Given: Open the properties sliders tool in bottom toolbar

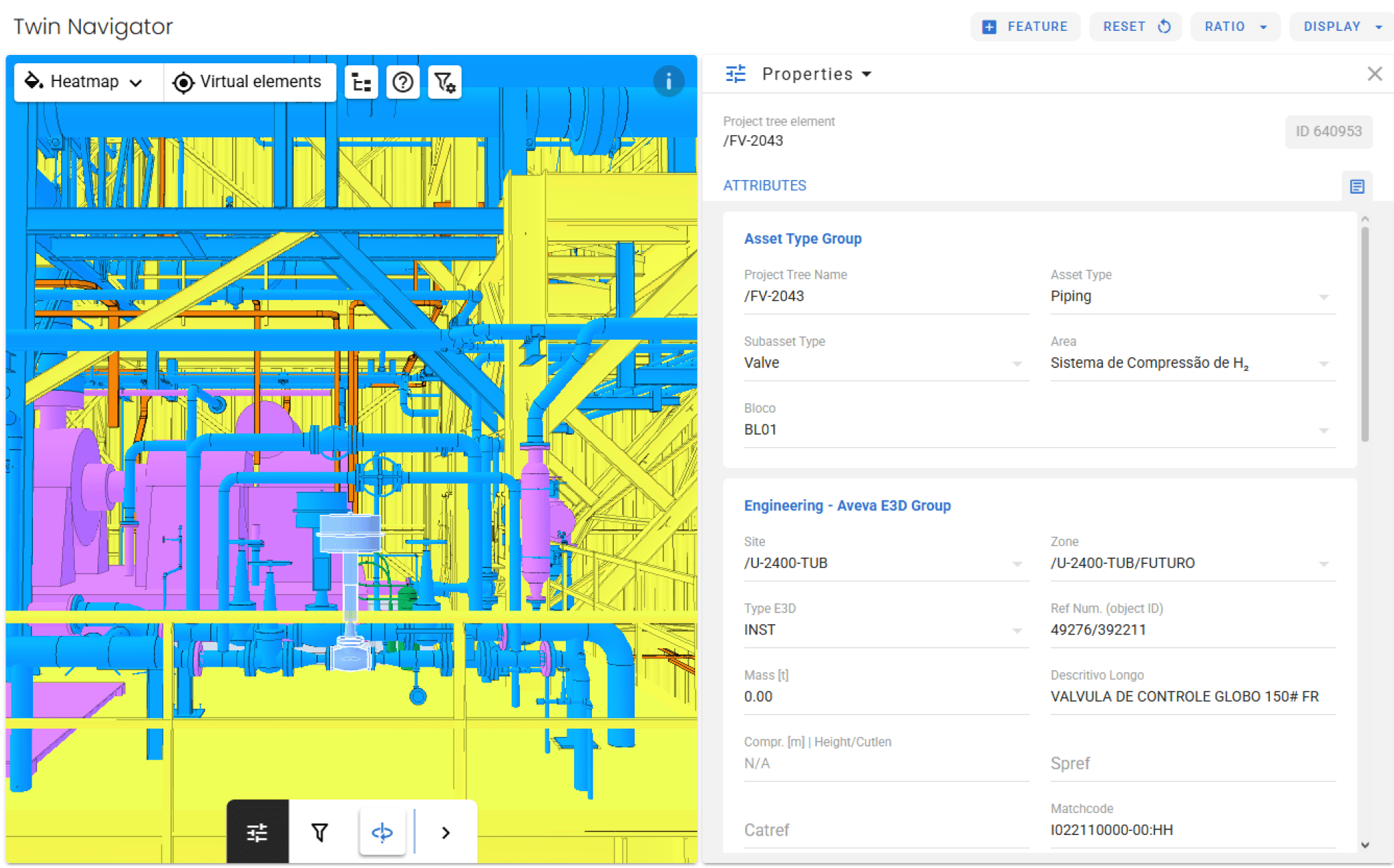Looking at the screenshot, I should pos(258,832).
